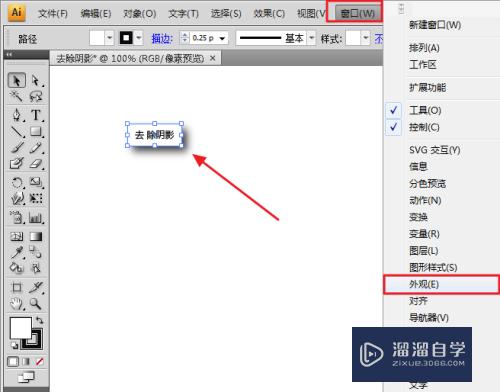Select the Live Paint Bucket tool

point(17,268)
